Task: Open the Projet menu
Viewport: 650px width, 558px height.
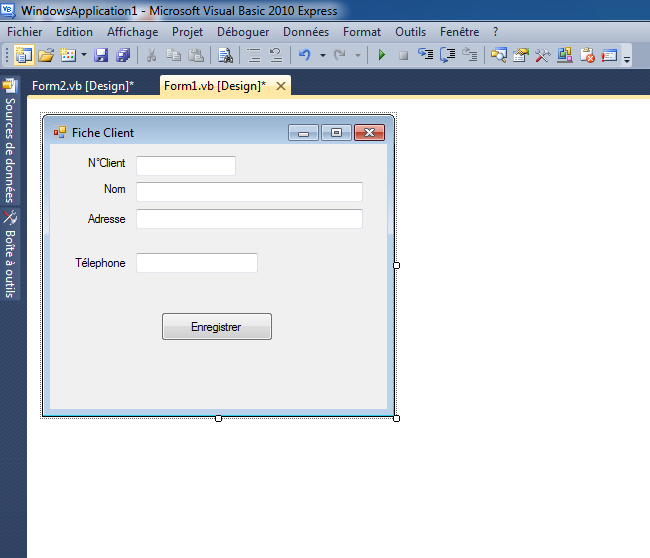Action: click(x=187, y=32)
